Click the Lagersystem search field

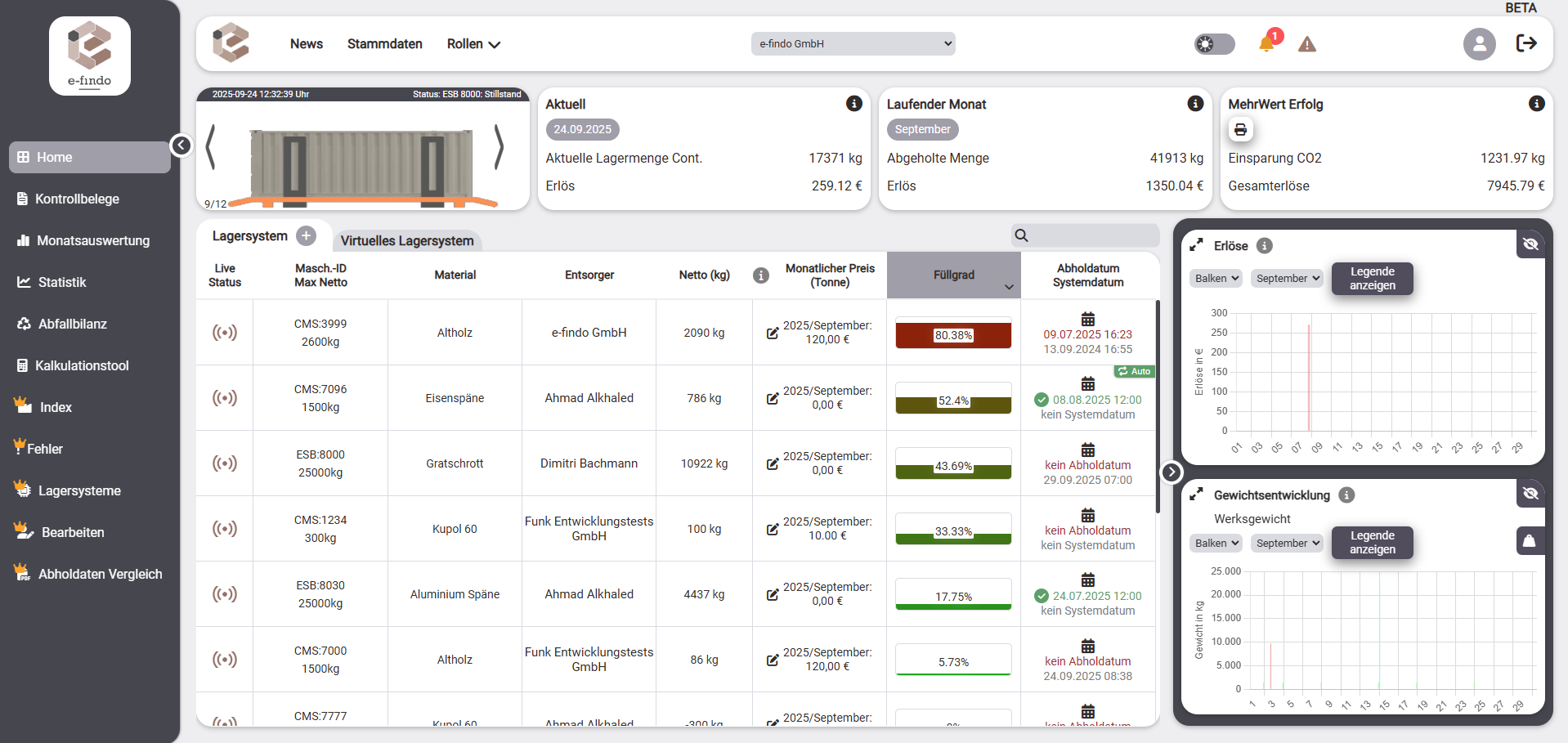click(x=1086, y=235)
